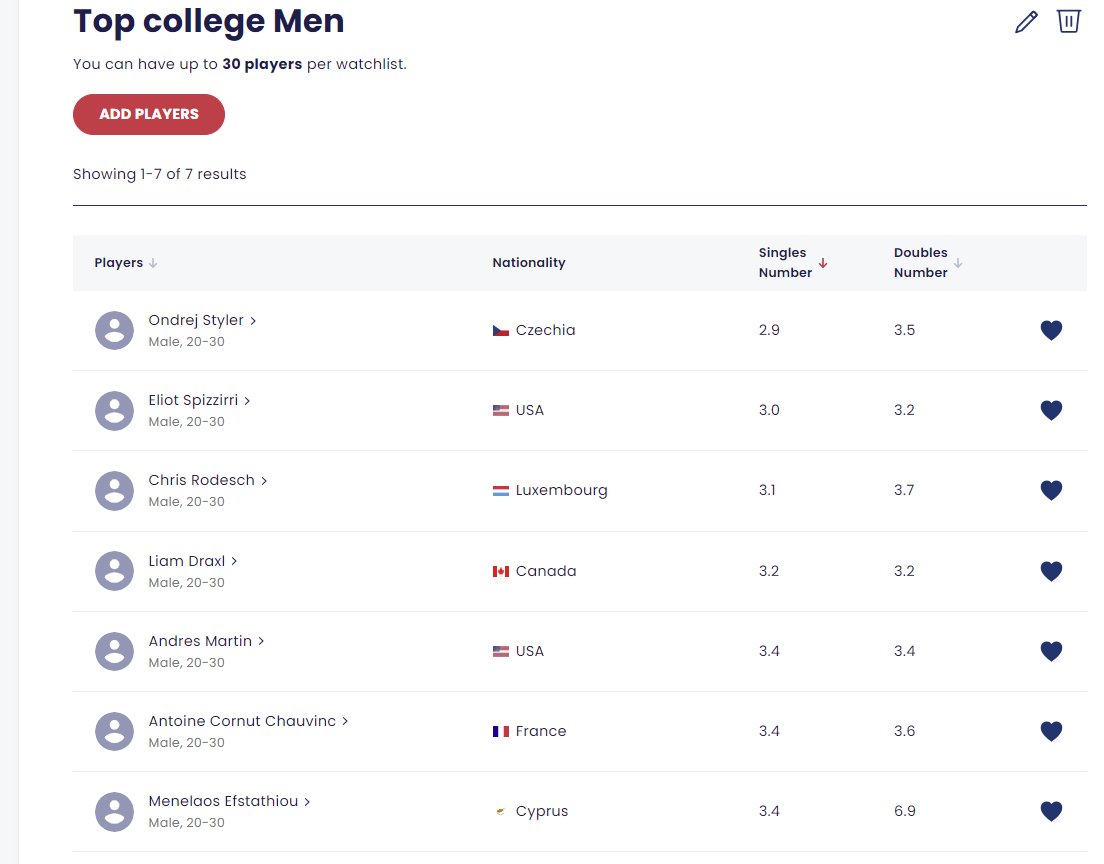The width and height of the screenshot is (1104, 864).
Task: Unfavorite Eliot Spizzirri with heart icon
Action: [1051, 410]
